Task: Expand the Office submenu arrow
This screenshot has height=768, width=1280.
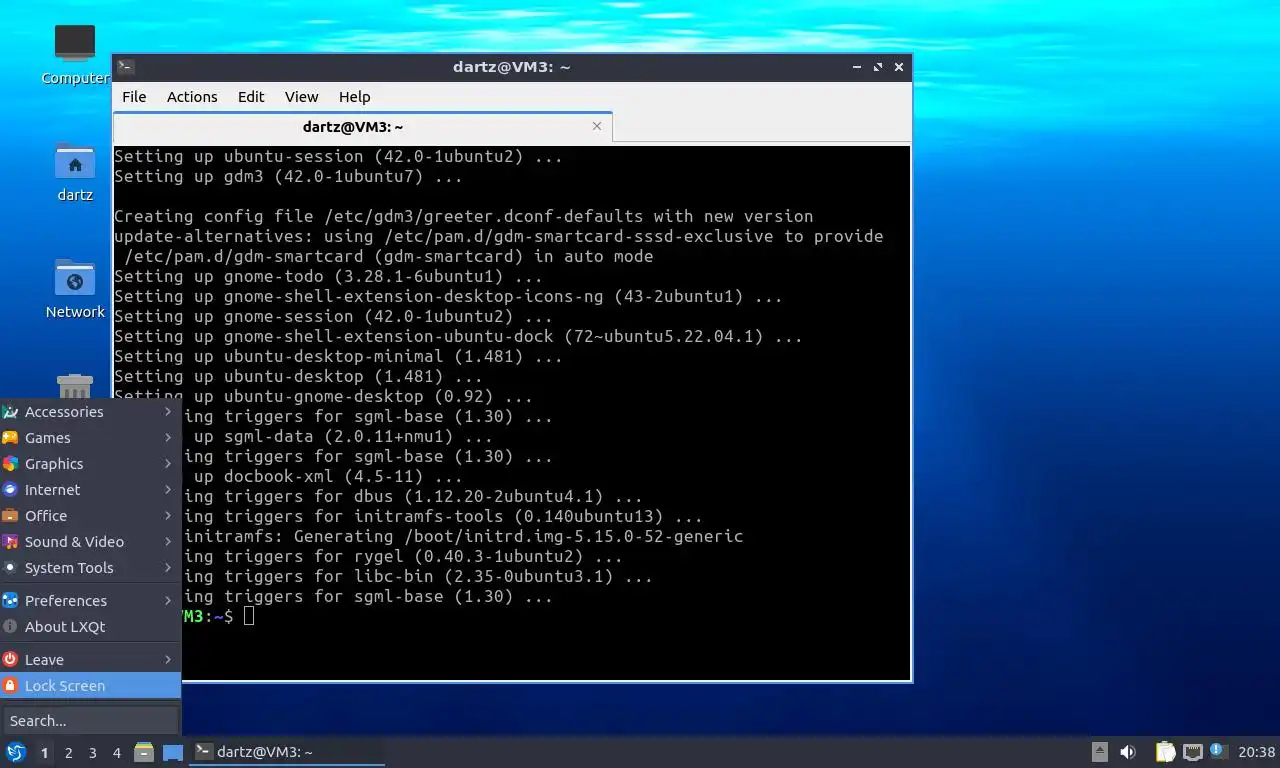Action: (x=168, y=516)
